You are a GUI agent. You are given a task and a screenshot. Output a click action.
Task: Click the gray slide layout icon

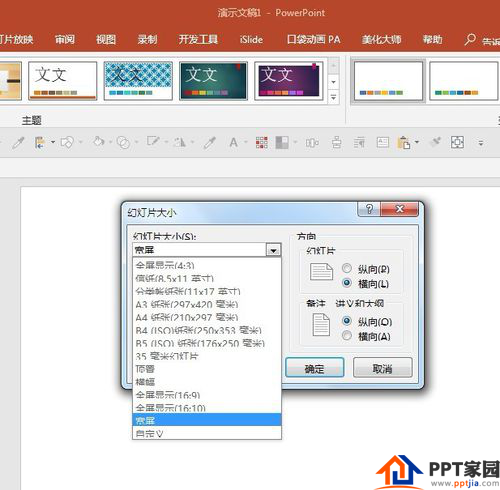point(282,143)
